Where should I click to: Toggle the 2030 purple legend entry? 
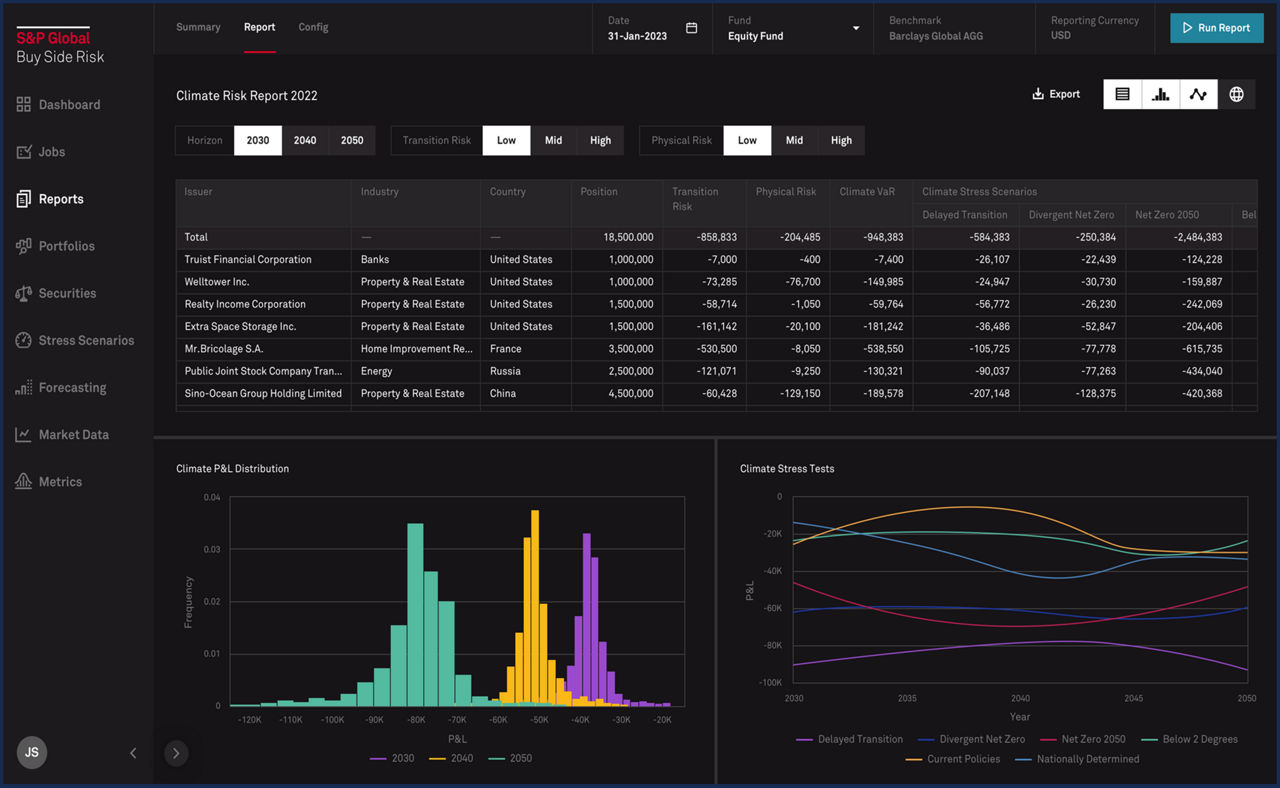click(392, 758)
